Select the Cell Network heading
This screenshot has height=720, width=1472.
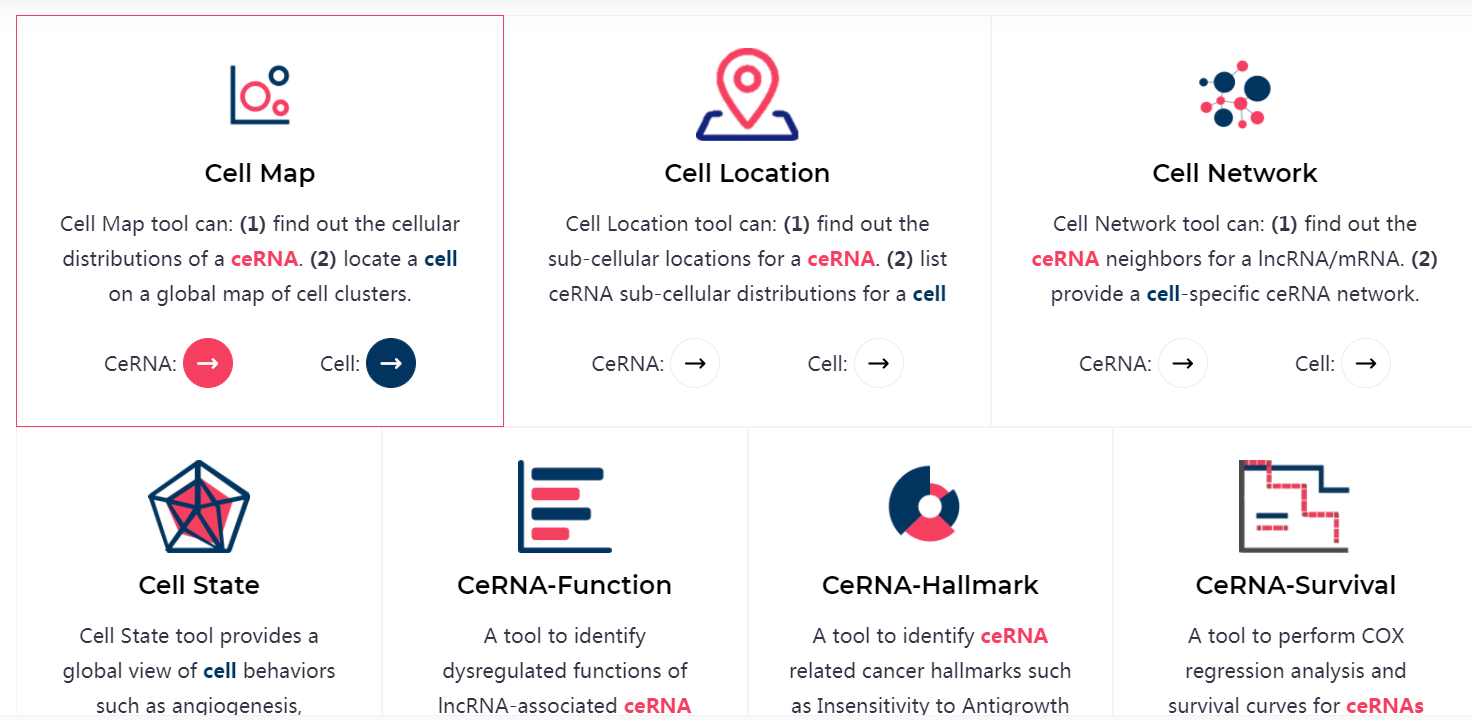pos(1235,173)
